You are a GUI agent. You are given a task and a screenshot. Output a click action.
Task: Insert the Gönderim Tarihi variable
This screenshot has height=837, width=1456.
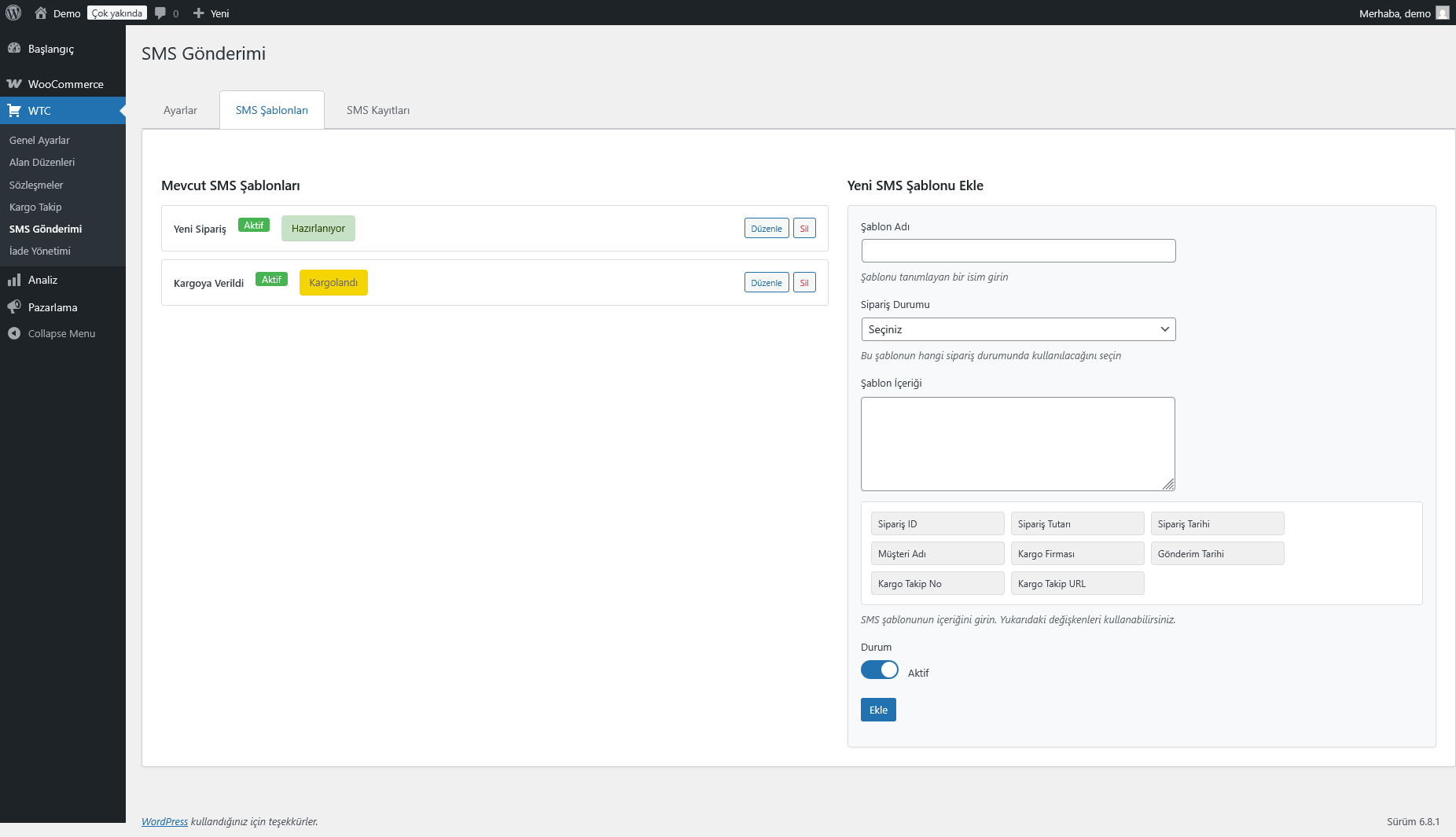[1217, 553]
